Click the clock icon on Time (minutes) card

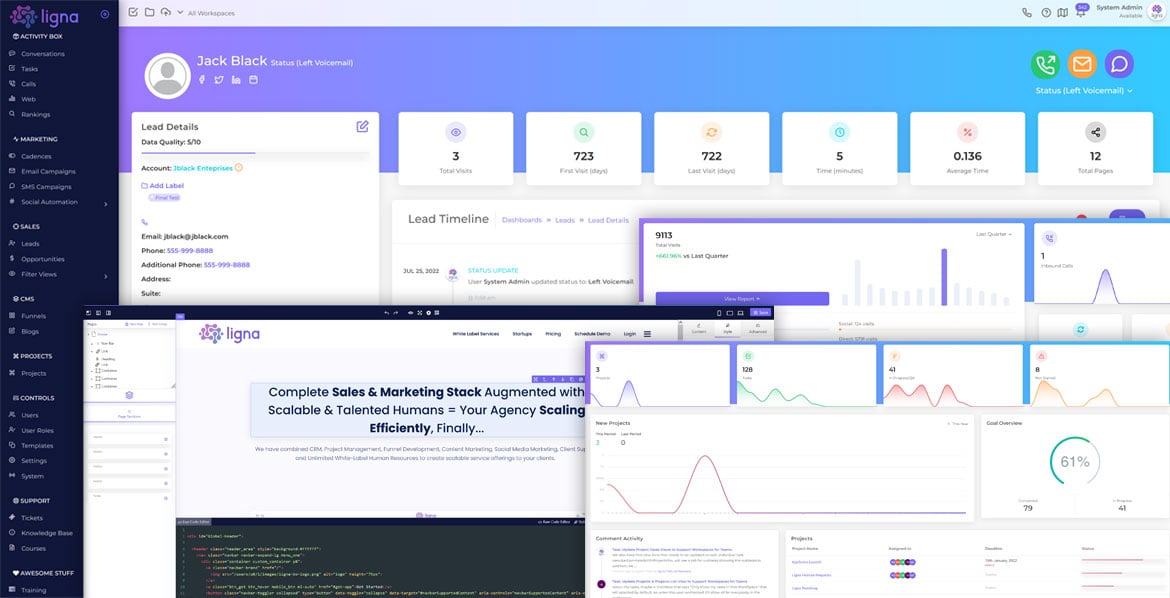pyautogui.click(x=839, y=132)
